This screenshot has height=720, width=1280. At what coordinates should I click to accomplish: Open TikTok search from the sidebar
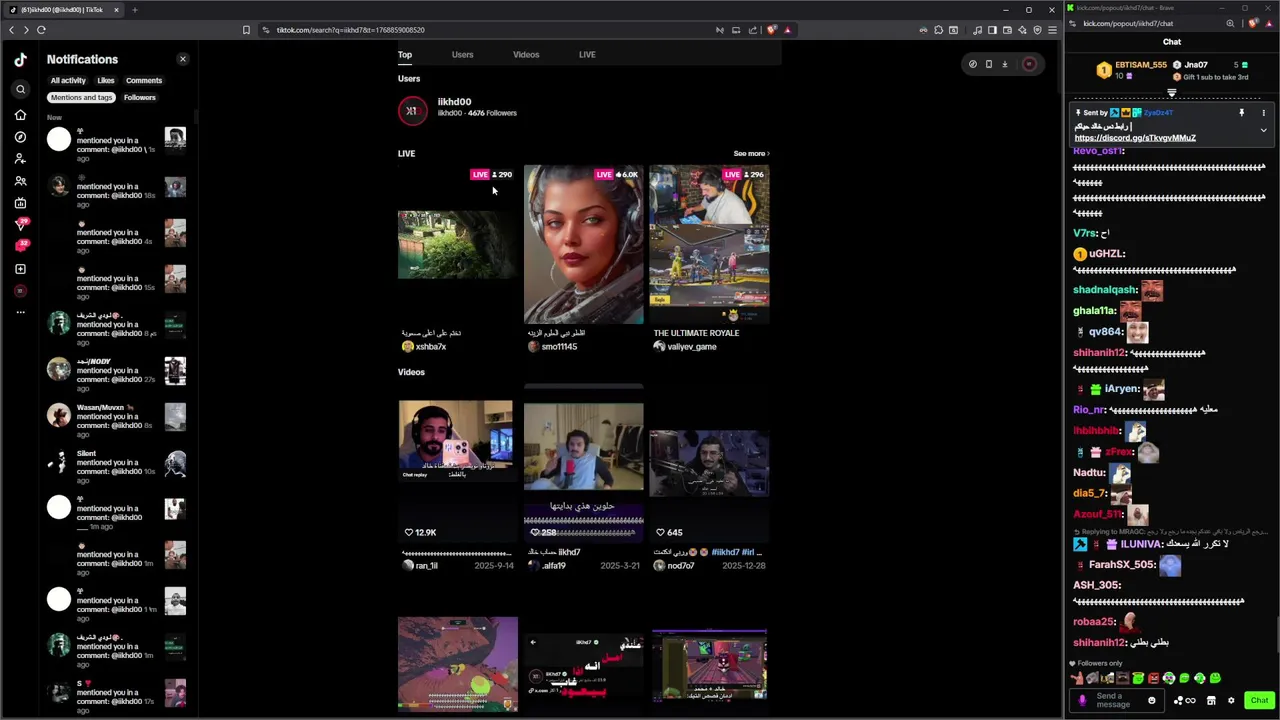pyautogui.click(x=20, y=90)
